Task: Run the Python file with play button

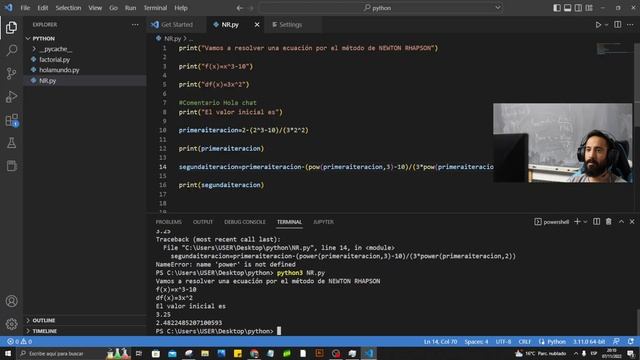Action: click(x=598, y=25)
